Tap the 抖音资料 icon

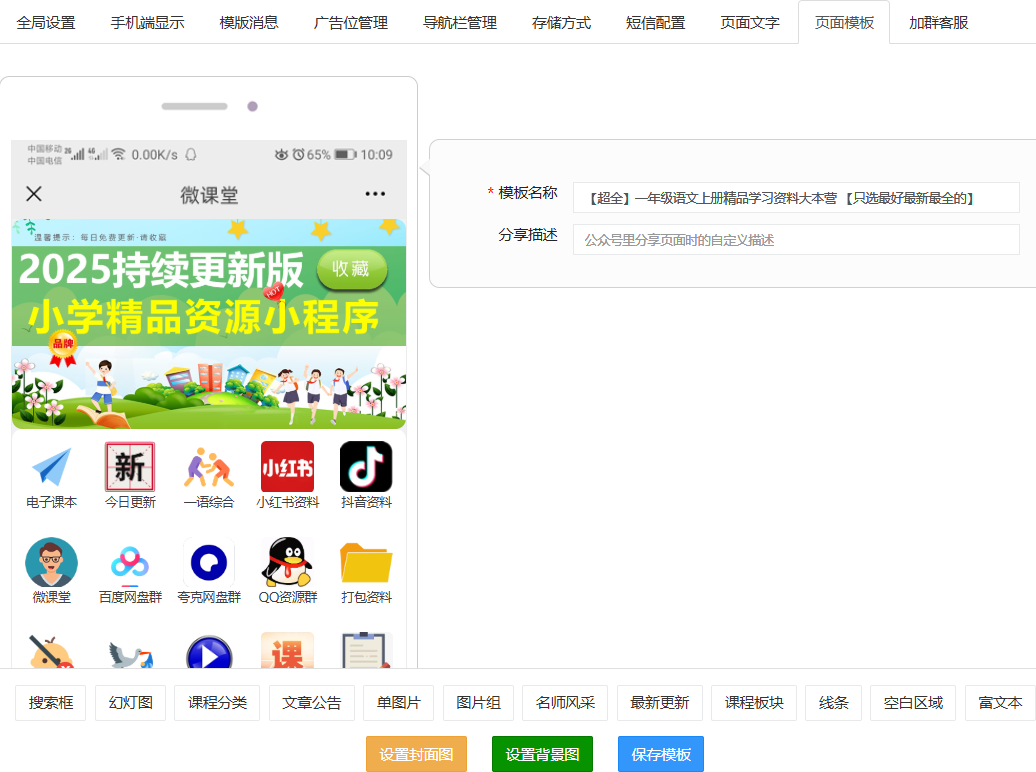point(366,467)
